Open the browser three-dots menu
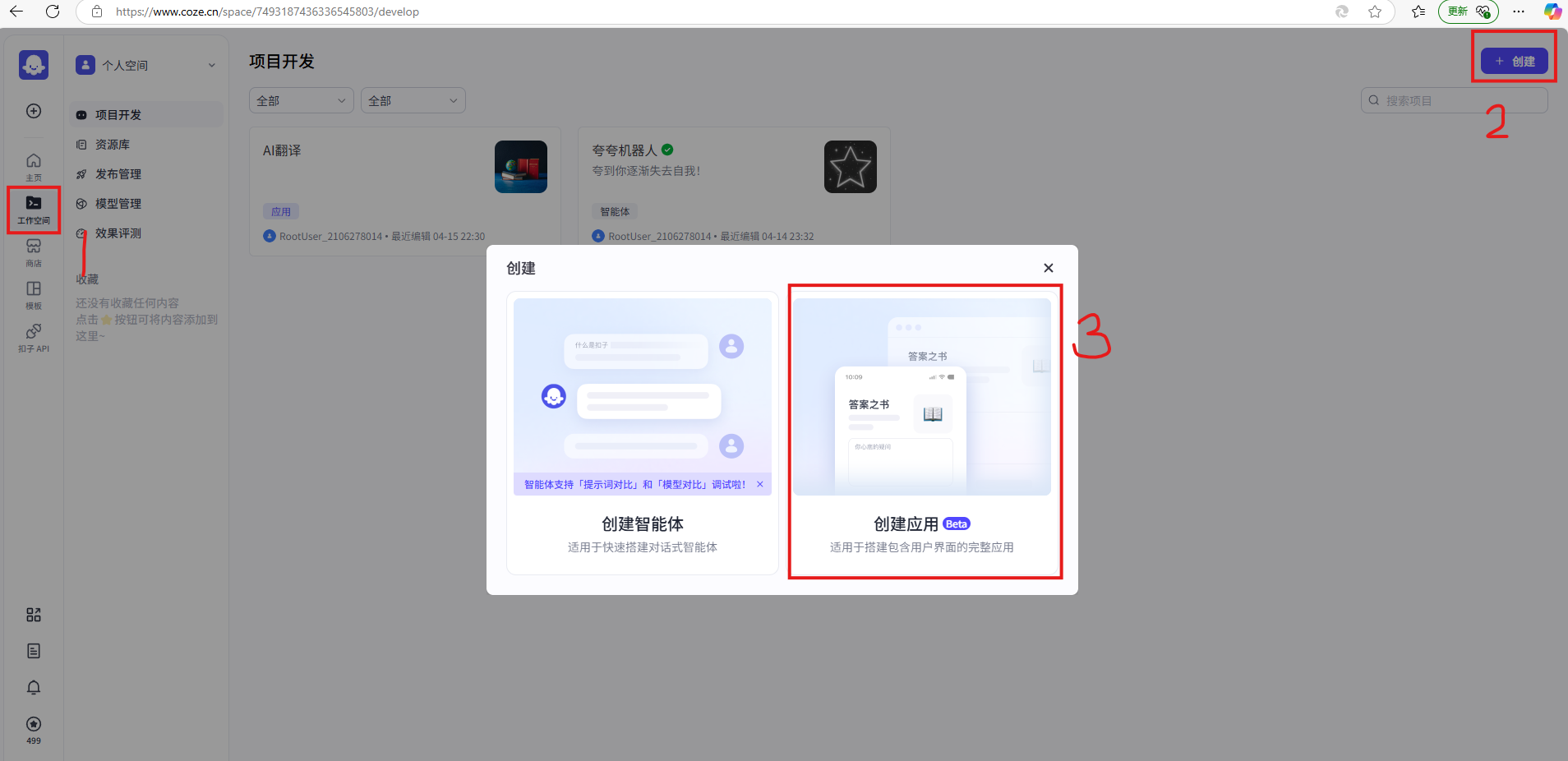1568x761 pixels. coord(1519,12)
